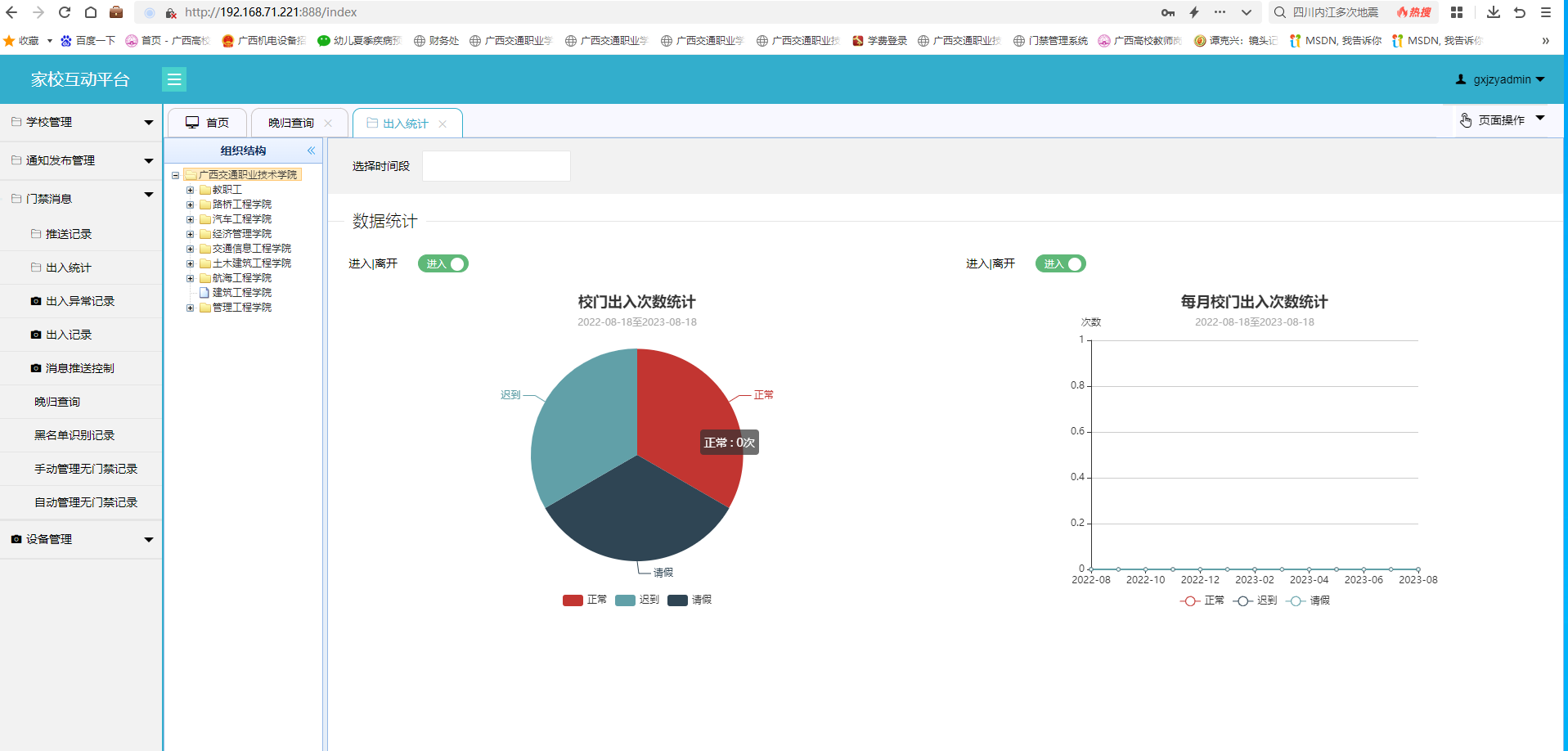Close the 晚归查询 tab

pos(328,124)
